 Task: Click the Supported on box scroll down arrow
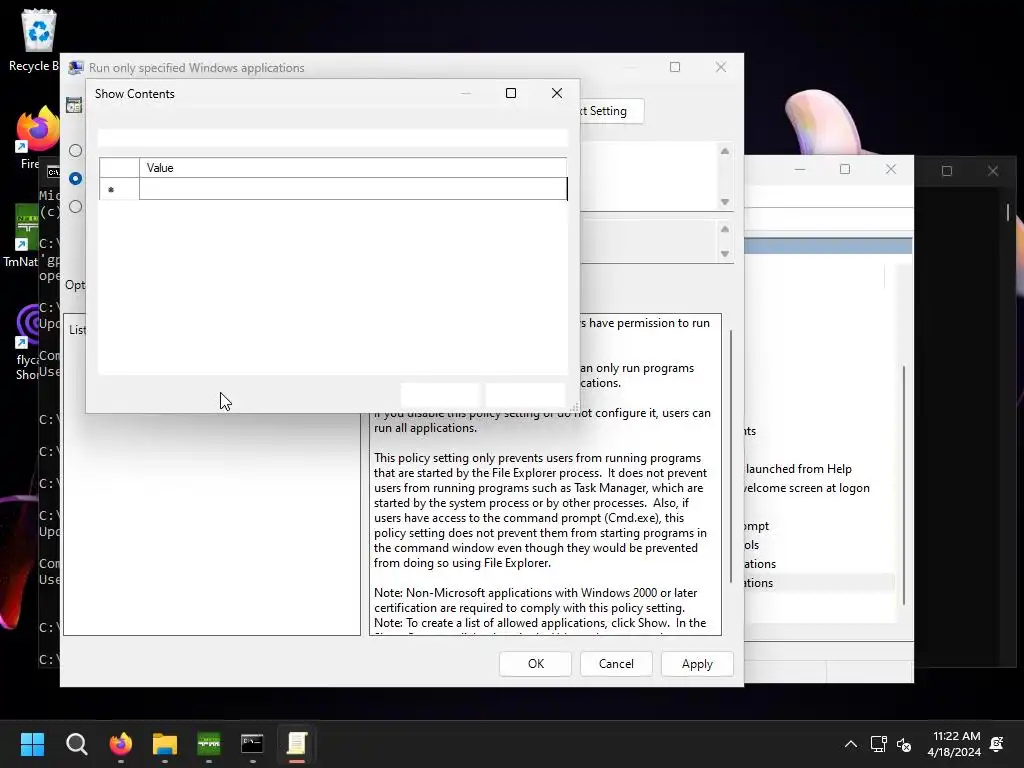[x=724, y=253]
